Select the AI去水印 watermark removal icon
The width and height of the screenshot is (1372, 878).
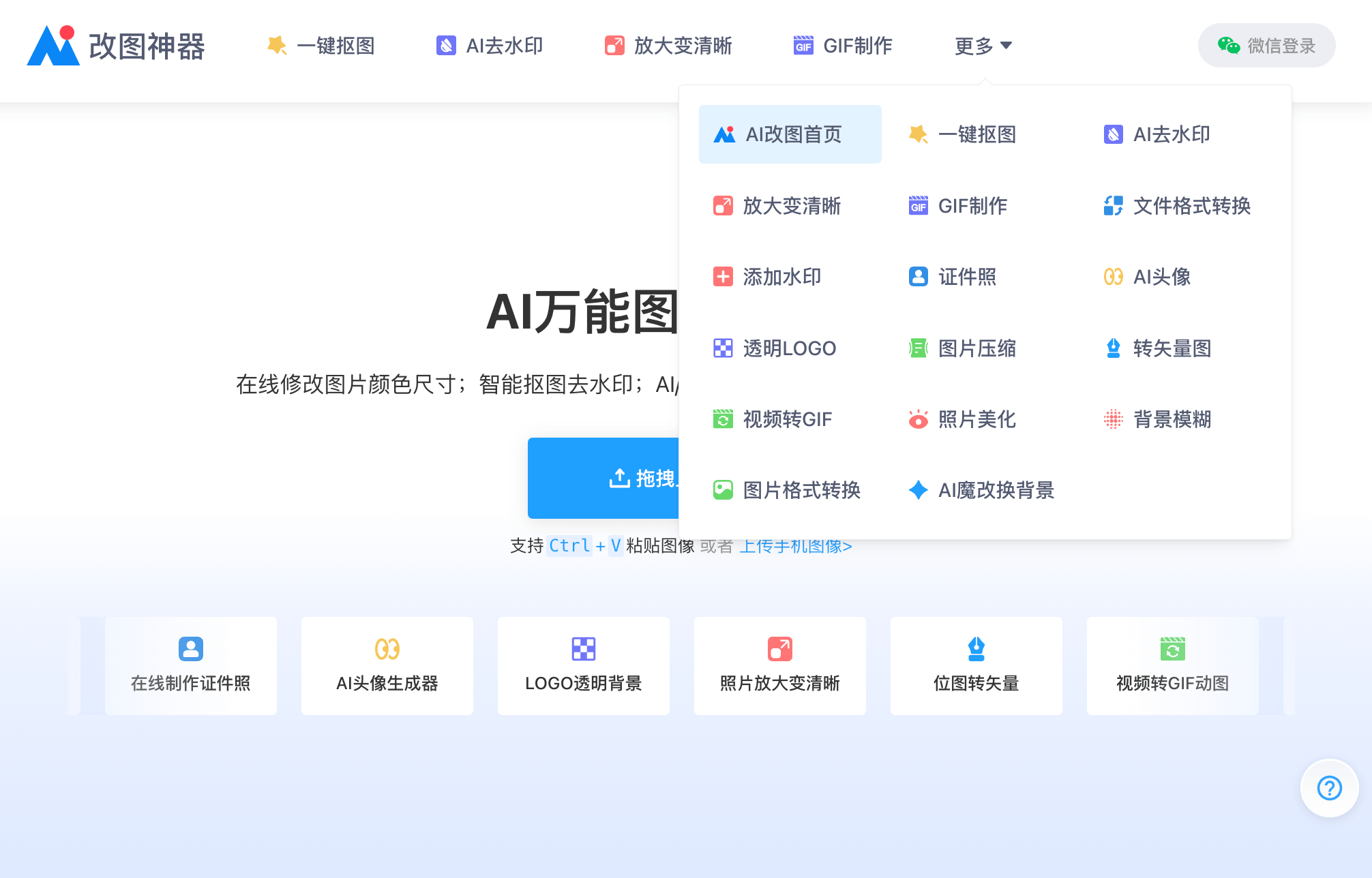point(1113,134)
